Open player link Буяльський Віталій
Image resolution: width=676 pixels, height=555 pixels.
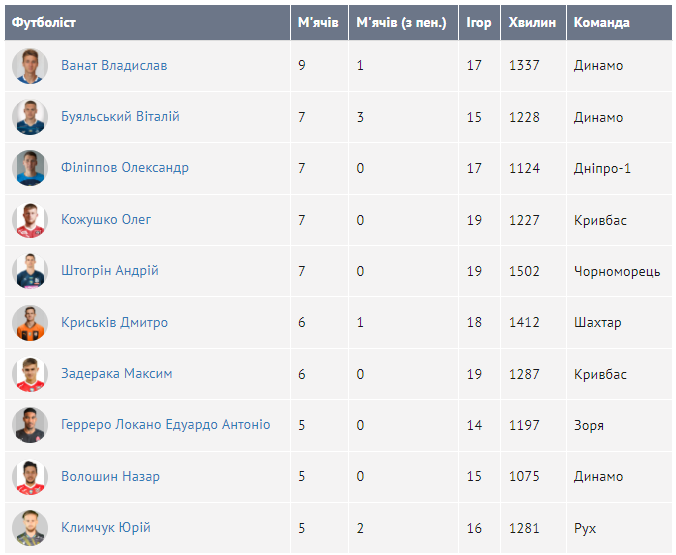(x=120, y=117)
